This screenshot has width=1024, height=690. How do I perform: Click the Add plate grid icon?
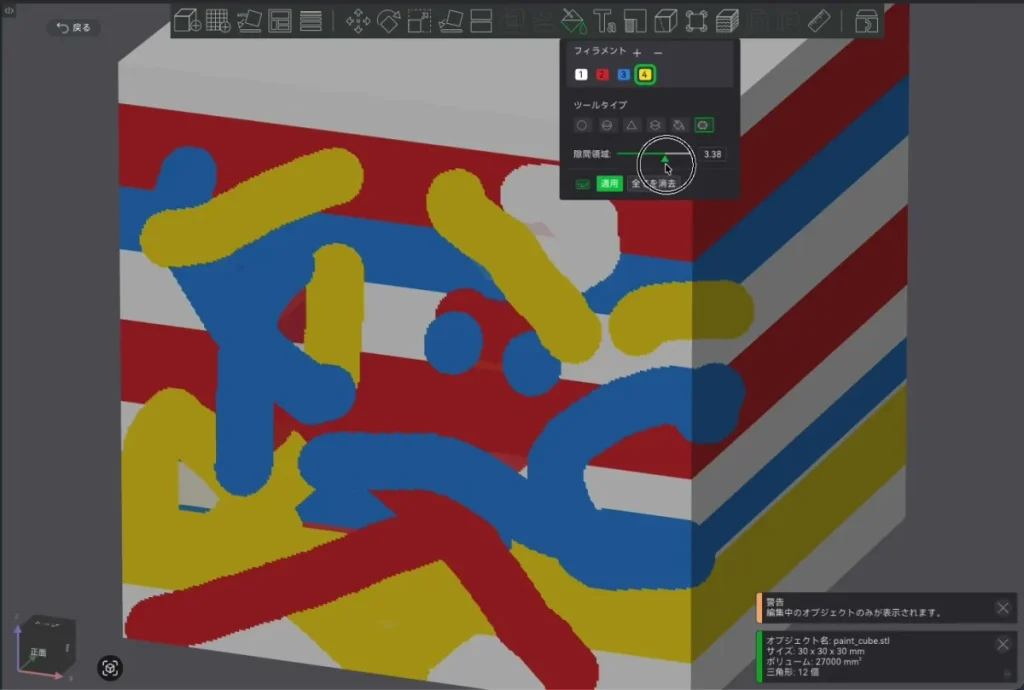218,21
